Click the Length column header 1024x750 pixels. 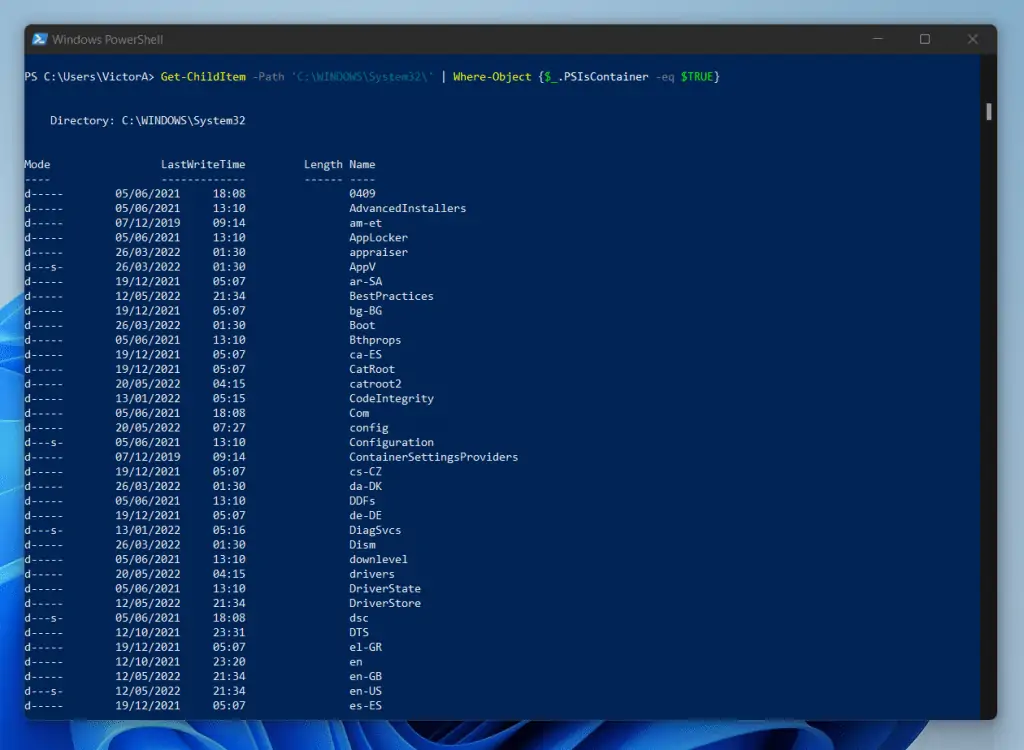coord(323,165)
